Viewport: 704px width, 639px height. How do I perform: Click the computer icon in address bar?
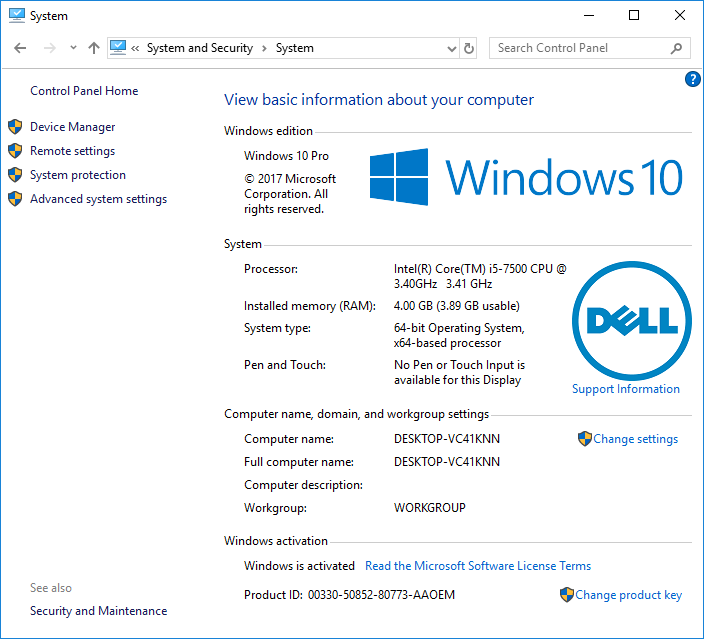pyautogui.click(x=118, y=48)
